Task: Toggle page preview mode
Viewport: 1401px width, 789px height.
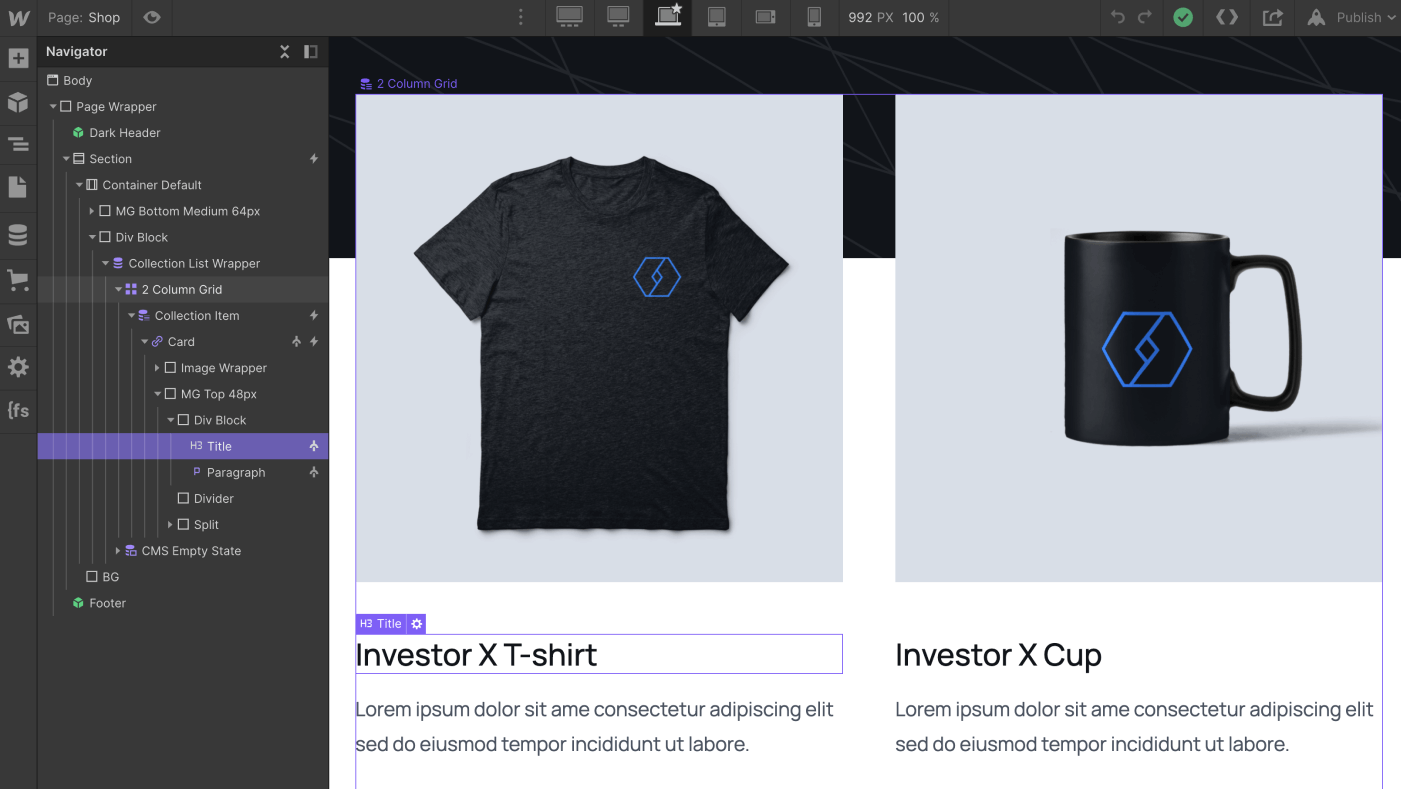Action: point(151,17)
